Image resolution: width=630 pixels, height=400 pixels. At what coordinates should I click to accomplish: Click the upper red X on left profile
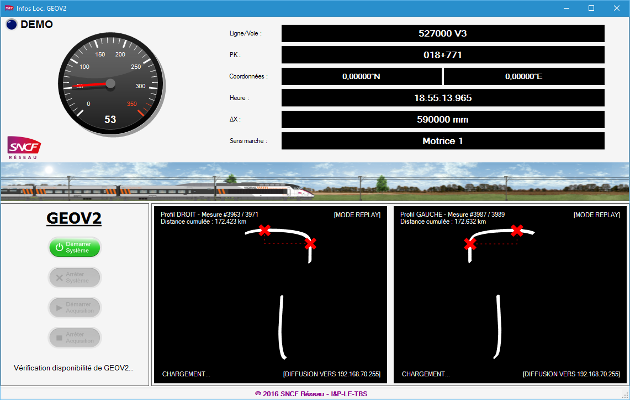tap(516, 231)
